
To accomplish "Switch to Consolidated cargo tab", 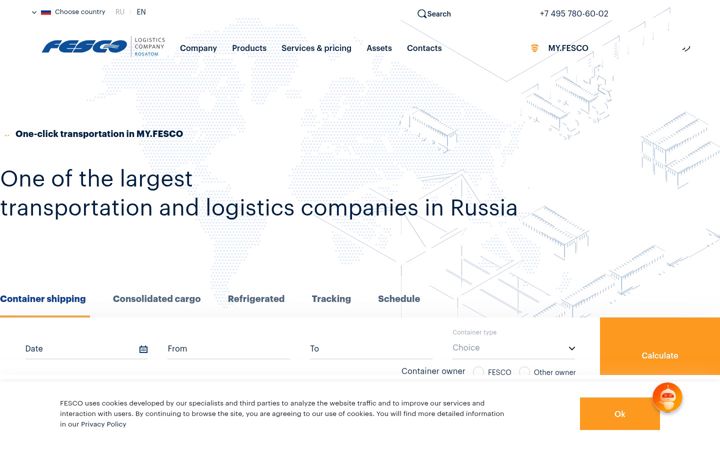I will point(157,299).
